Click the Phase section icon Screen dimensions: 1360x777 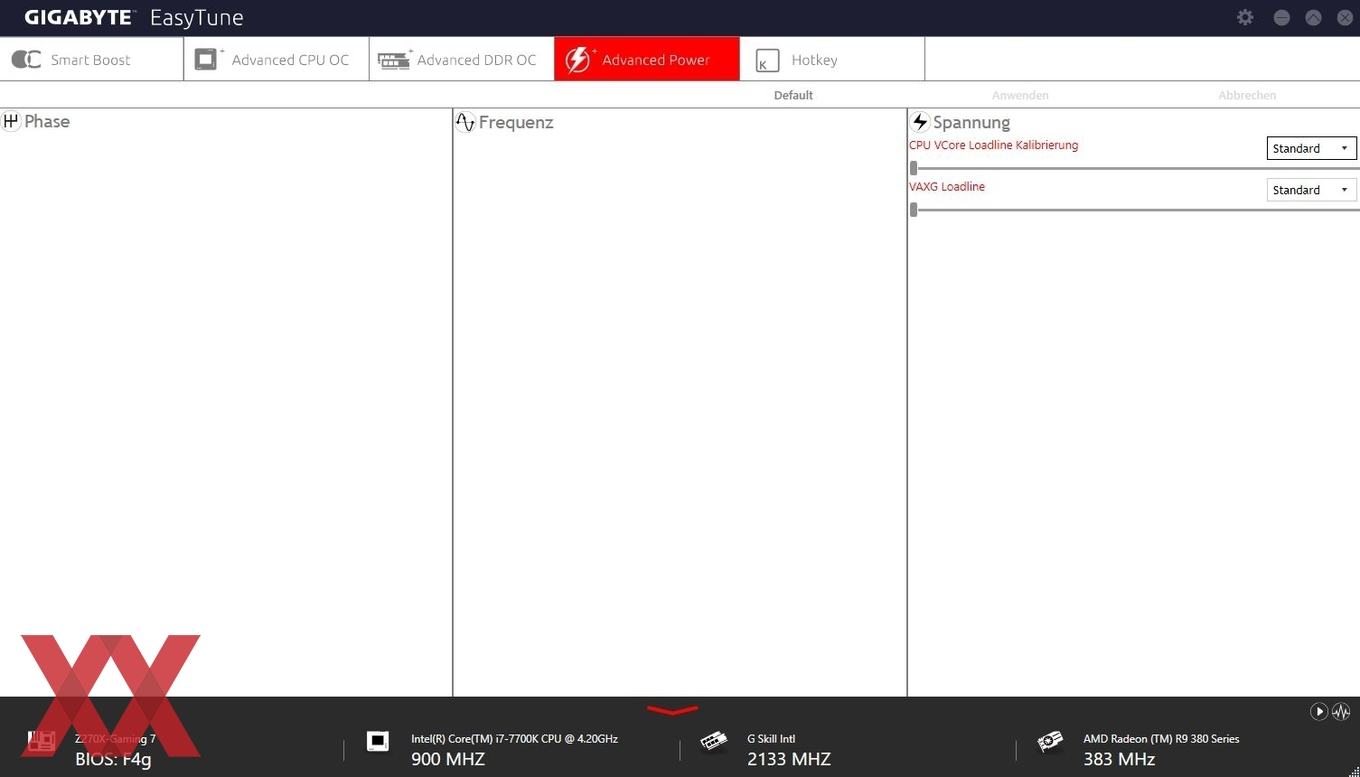(11, 121)
